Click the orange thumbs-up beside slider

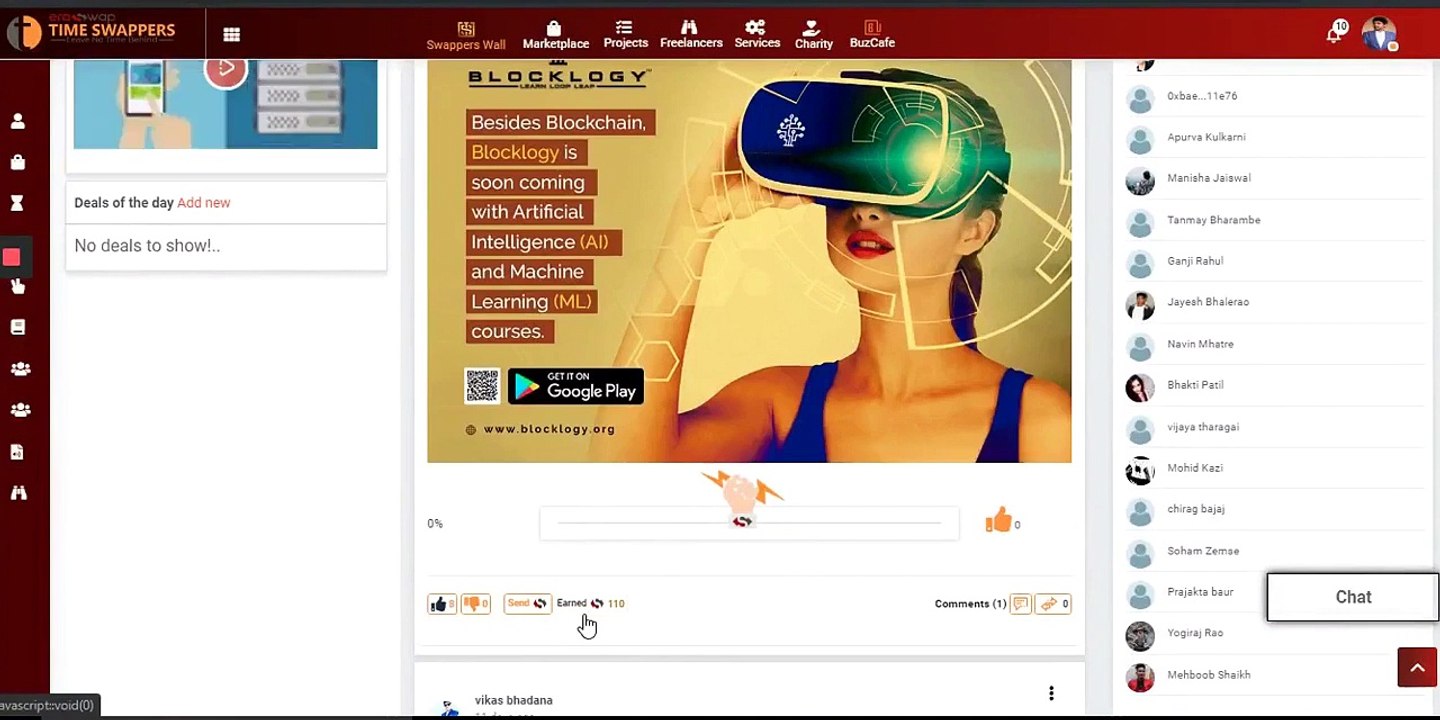click(x=998, y=521)
